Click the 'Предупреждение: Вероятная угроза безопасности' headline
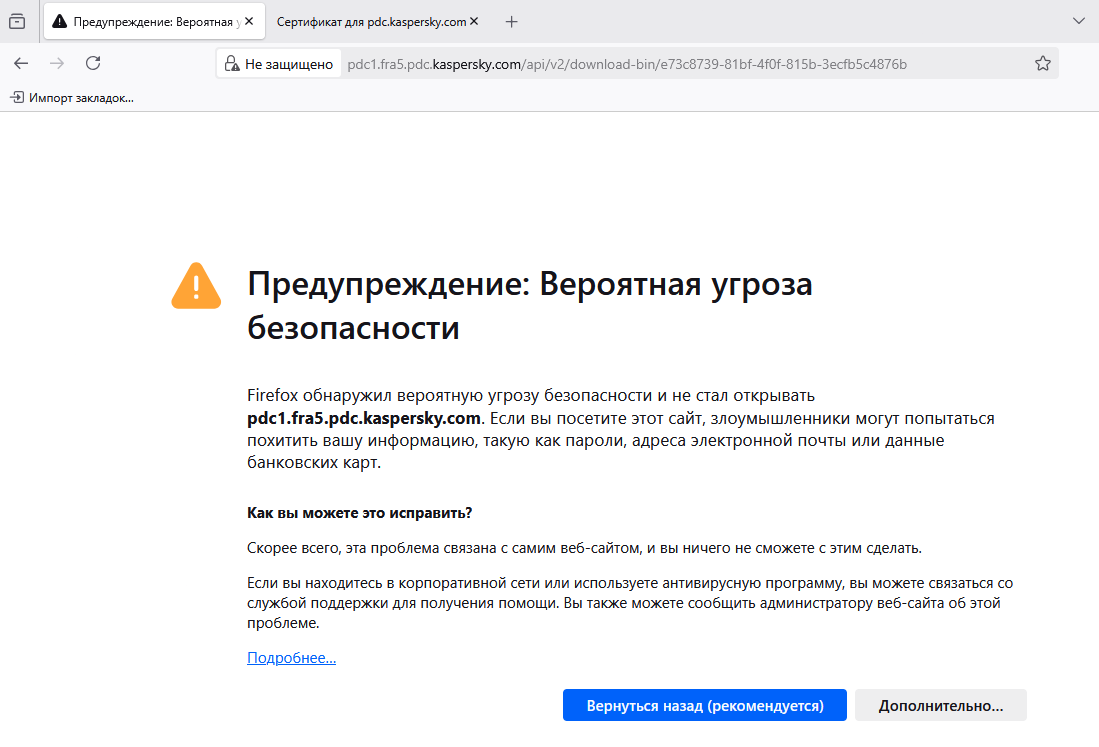The image size is (1099, 747). tap(530, 306)
